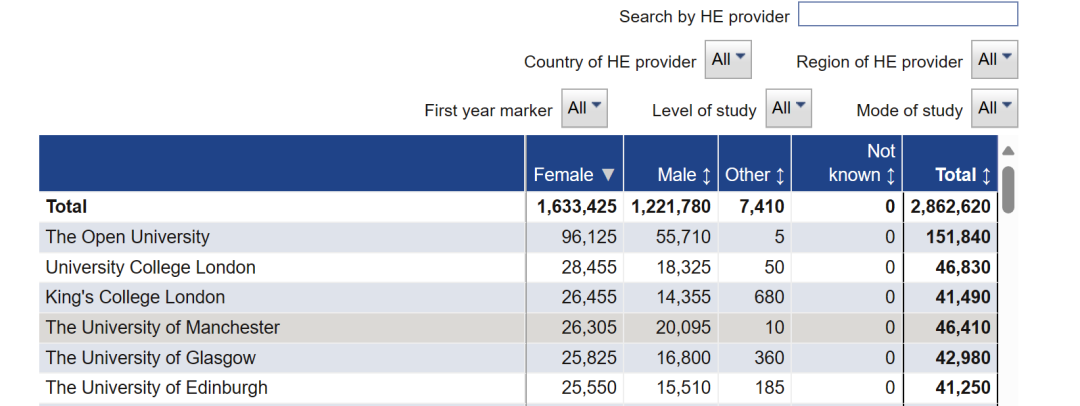Click King's College female count 26,455
Viewport: 1080px width, 406px height.
(x=589, y=298)
